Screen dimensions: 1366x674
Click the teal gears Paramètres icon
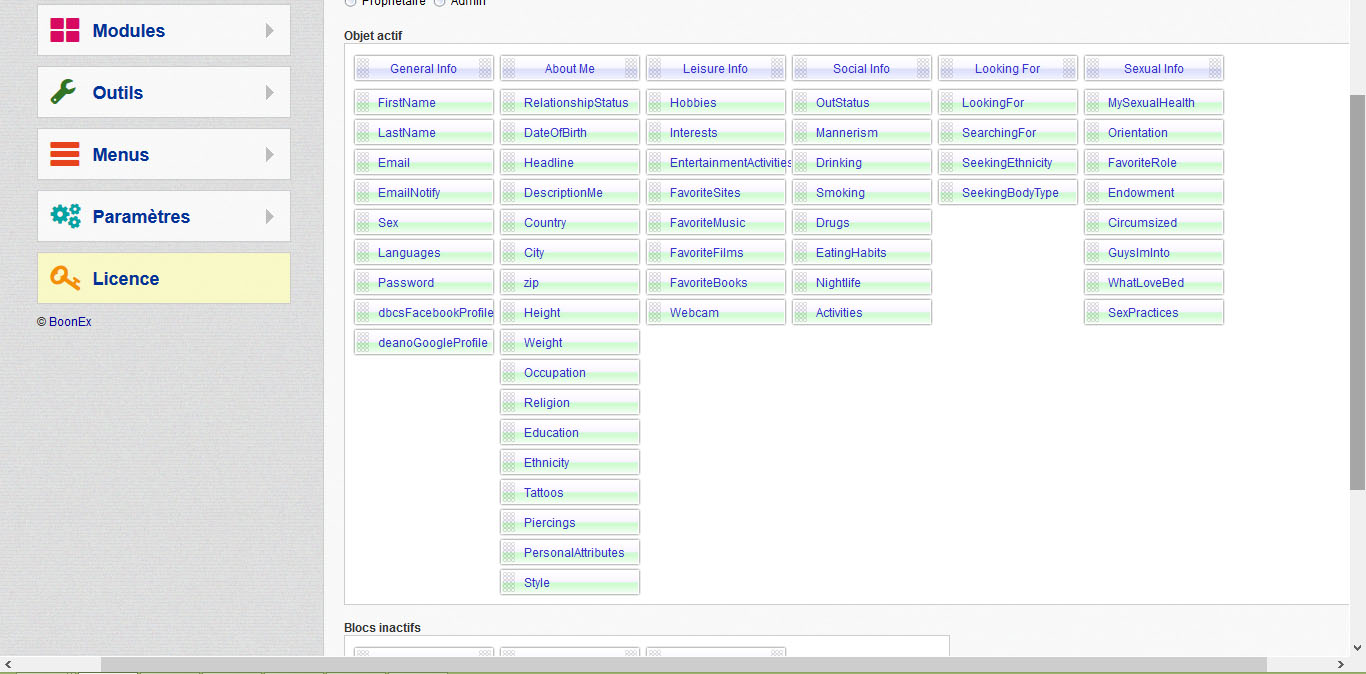(65, 216)
